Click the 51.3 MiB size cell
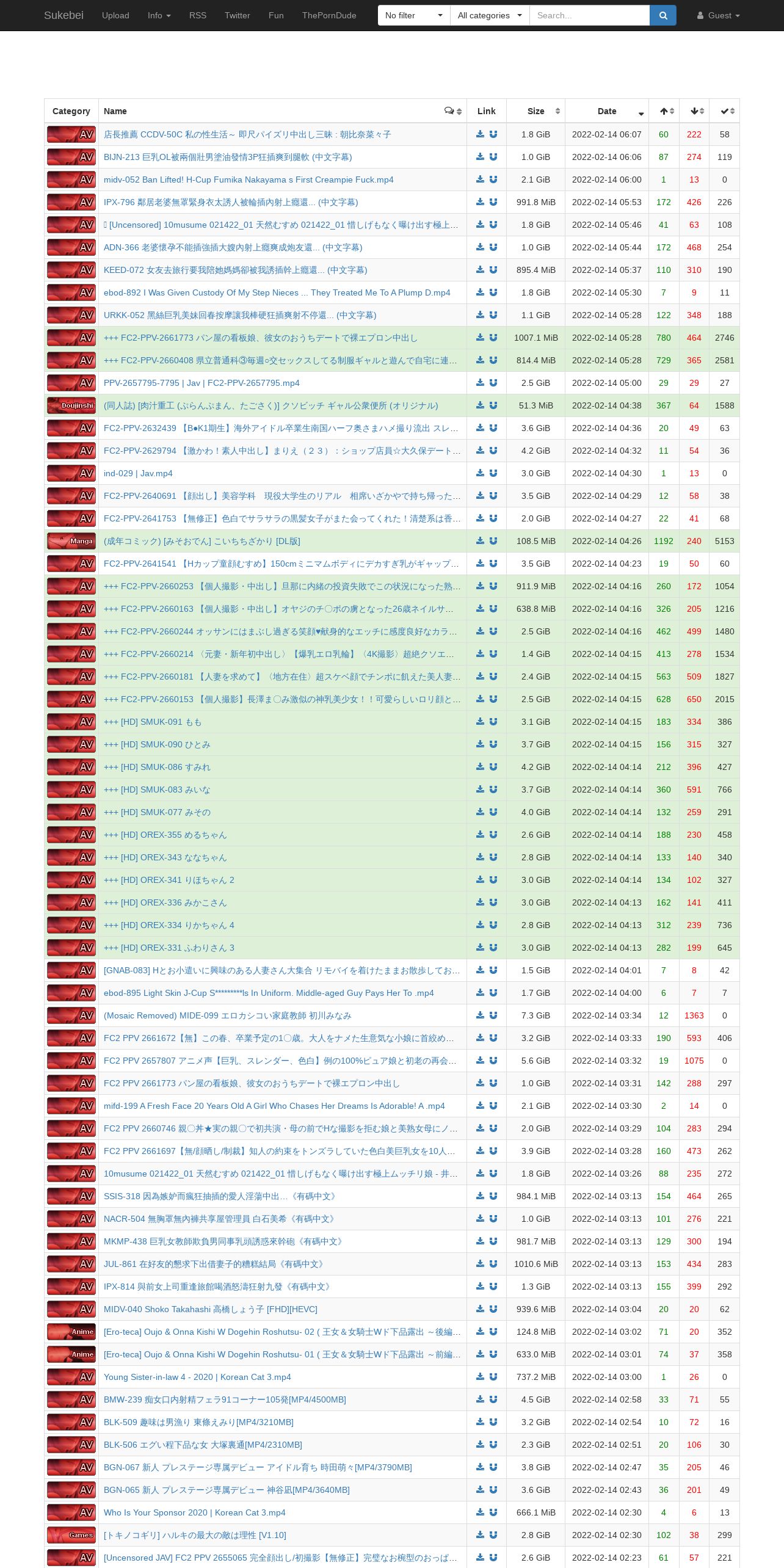784x1568 pixels. tap(535, 405)
